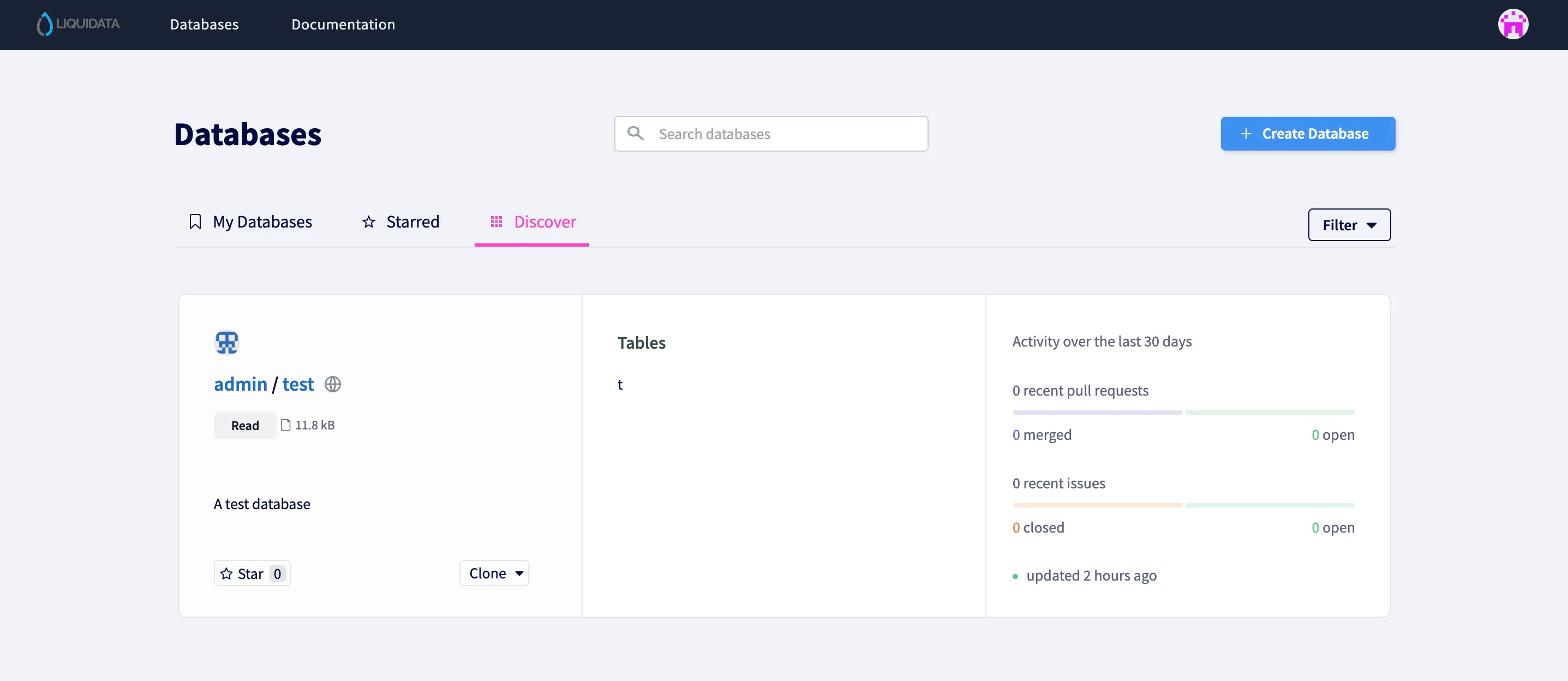The height and width of the screenshot is (681, 1568).
Task: Click the grid icon on the Discover tab
Action: 496,222
